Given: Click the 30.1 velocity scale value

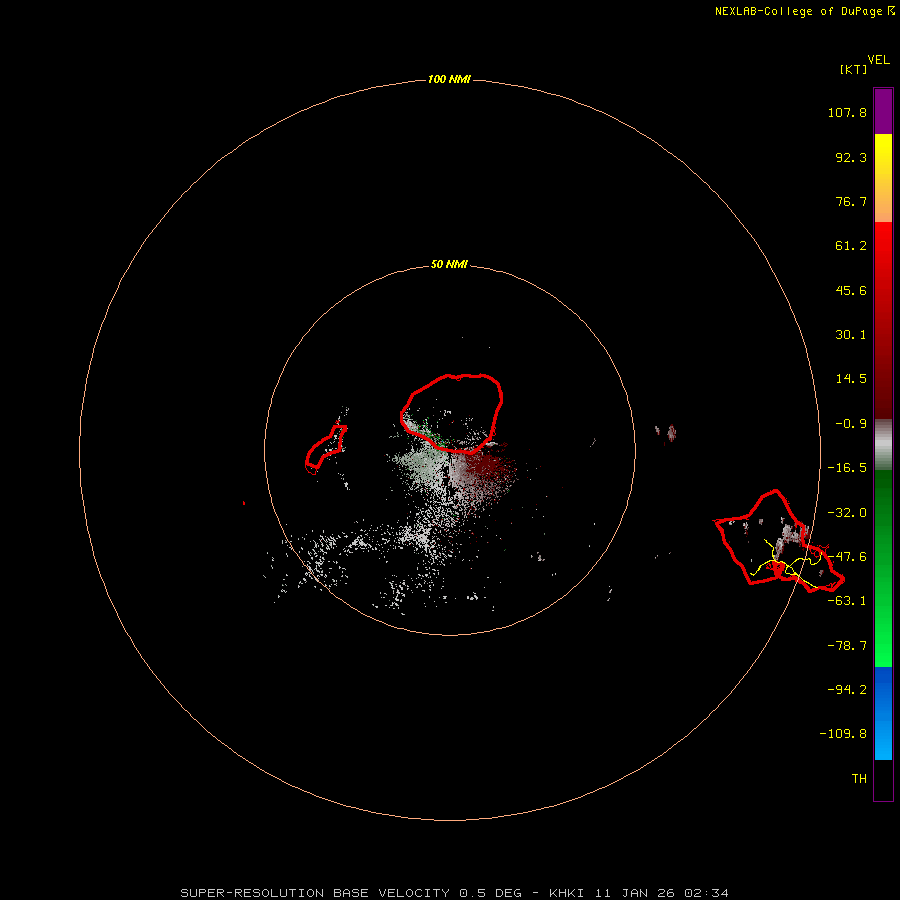Looking at the screenshot, I should tap(851, 335).
